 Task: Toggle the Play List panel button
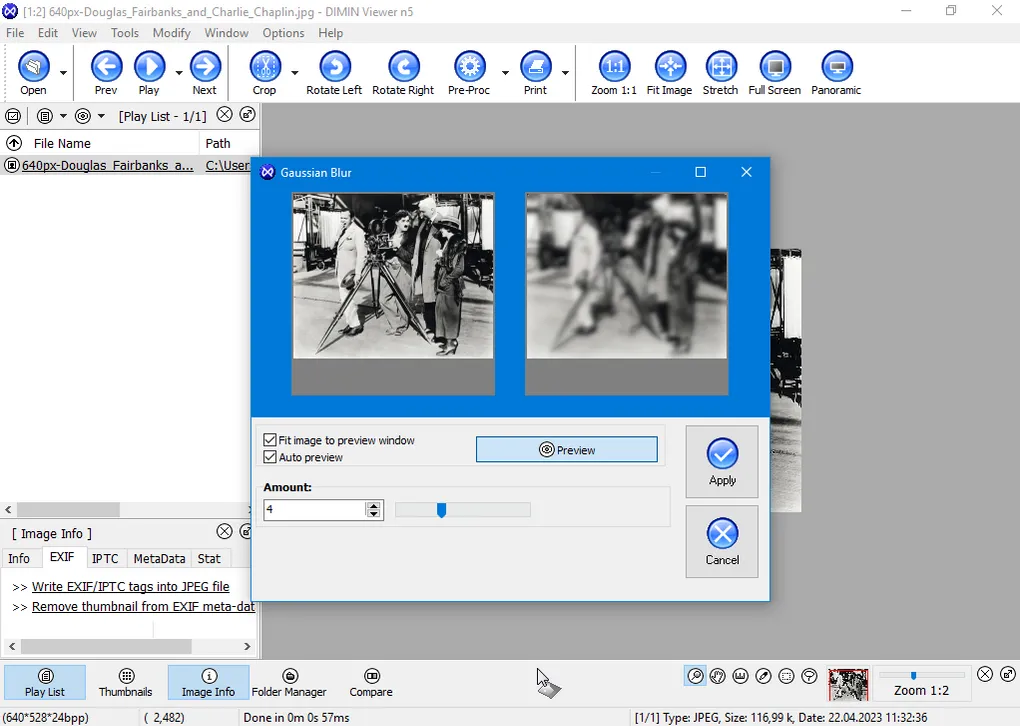(45, 682)
